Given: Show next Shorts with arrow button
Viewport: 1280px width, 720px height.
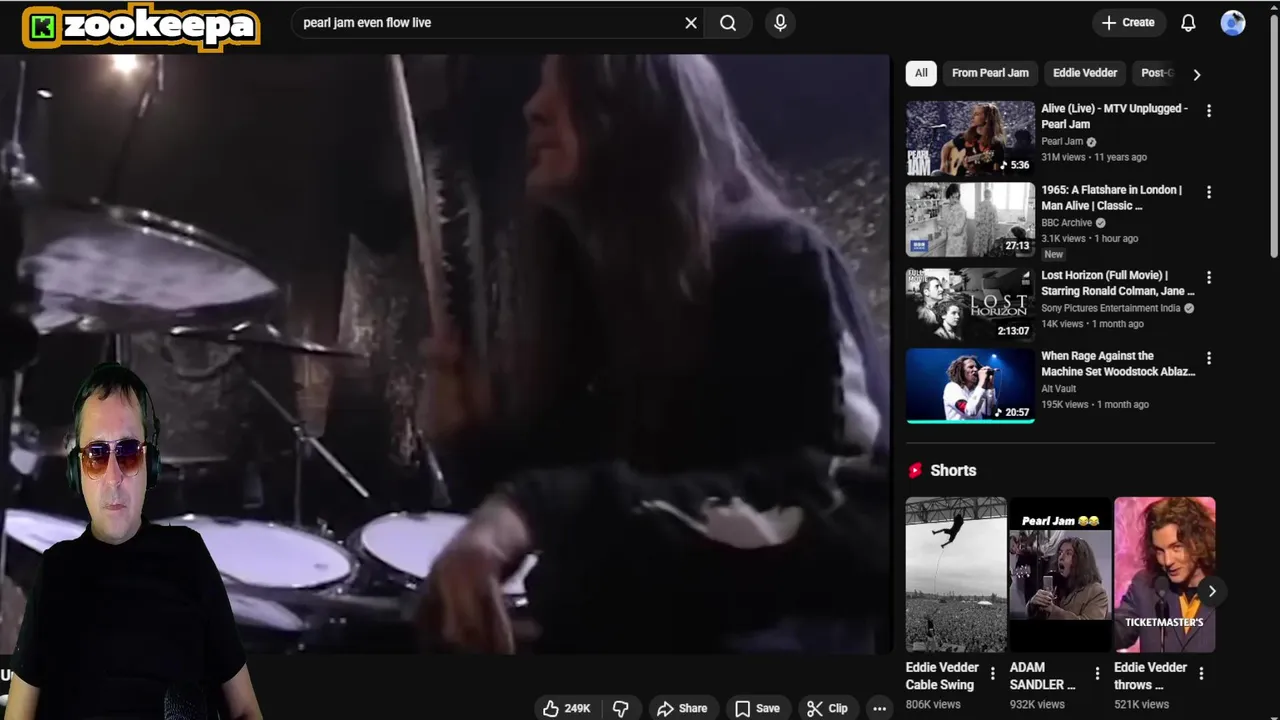Looking at the screenshot, I should 1211,591.
